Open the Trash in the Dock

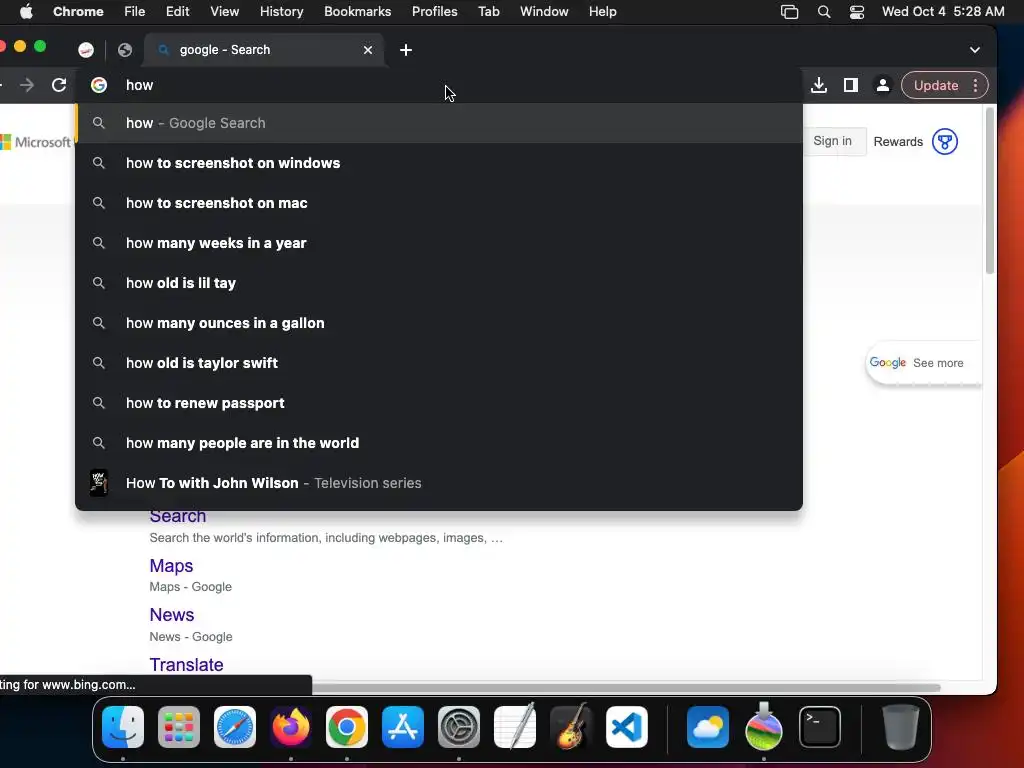tap(901, 727)
